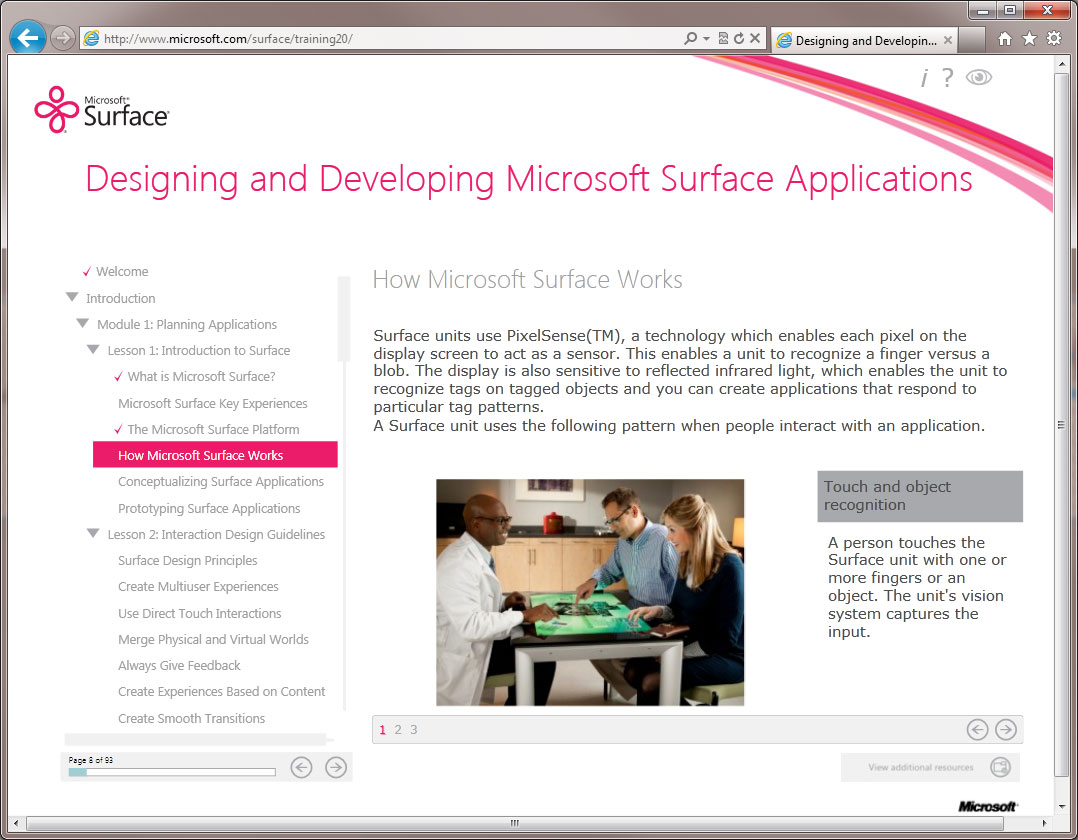Click the horizontal scrollbar left arrow
Viewport: 1078px width, 840px height.
[x=16, y=823]
